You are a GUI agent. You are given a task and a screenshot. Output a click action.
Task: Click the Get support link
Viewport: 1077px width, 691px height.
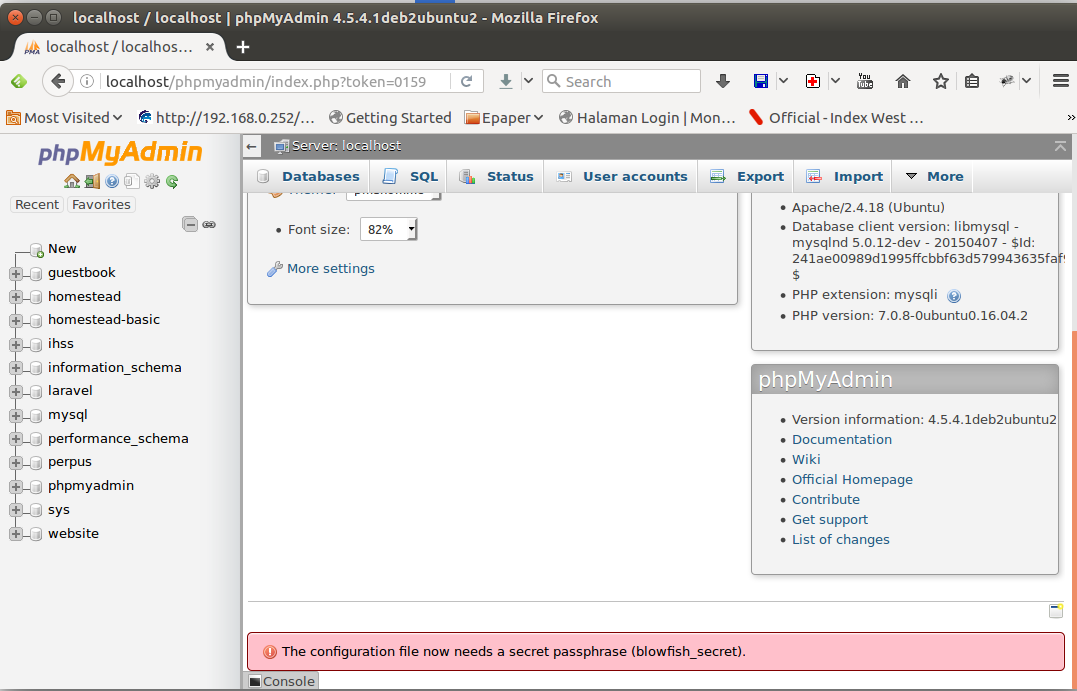(830, 519)
